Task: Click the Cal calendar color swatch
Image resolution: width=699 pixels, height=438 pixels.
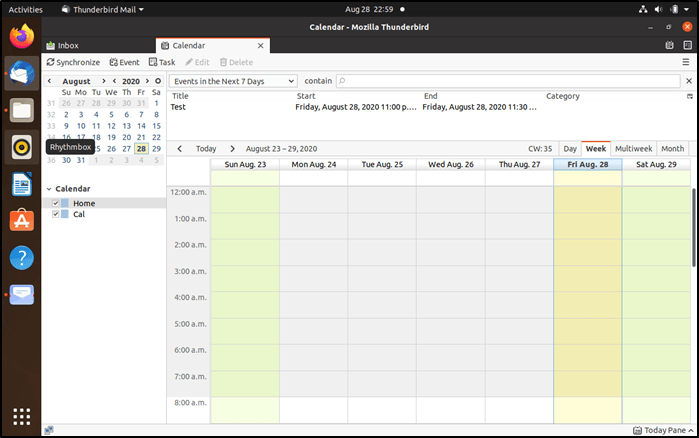Action: coord(65,214)
